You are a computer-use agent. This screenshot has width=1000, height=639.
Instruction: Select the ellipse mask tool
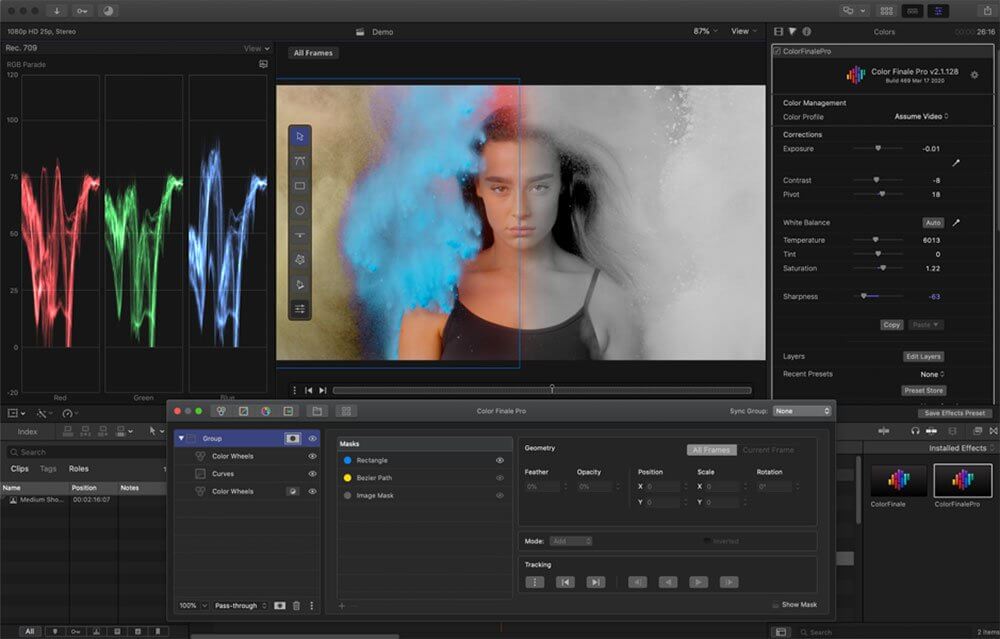click(300, 211)
